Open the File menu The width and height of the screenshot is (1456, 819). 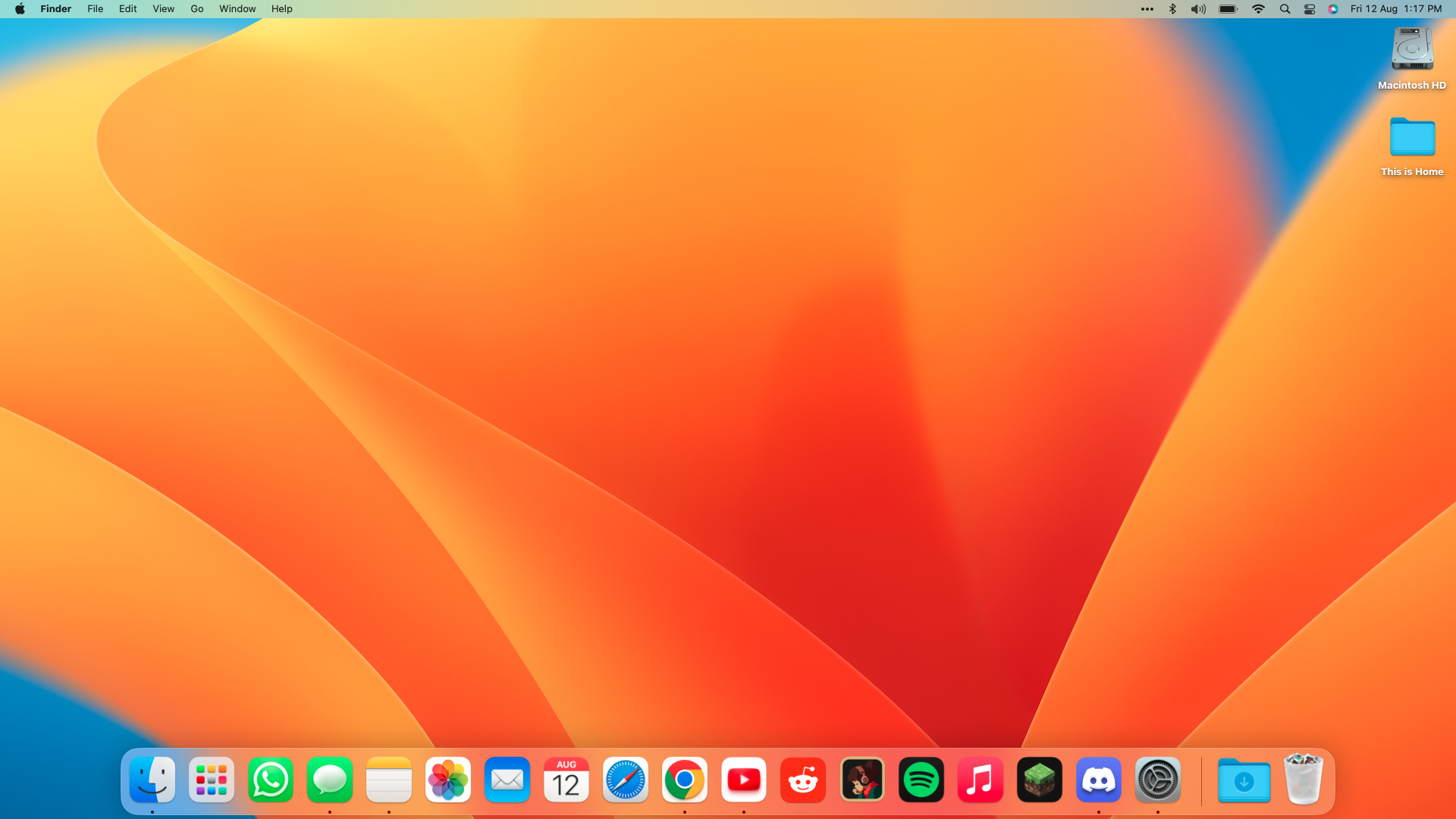tap(96, 9)
